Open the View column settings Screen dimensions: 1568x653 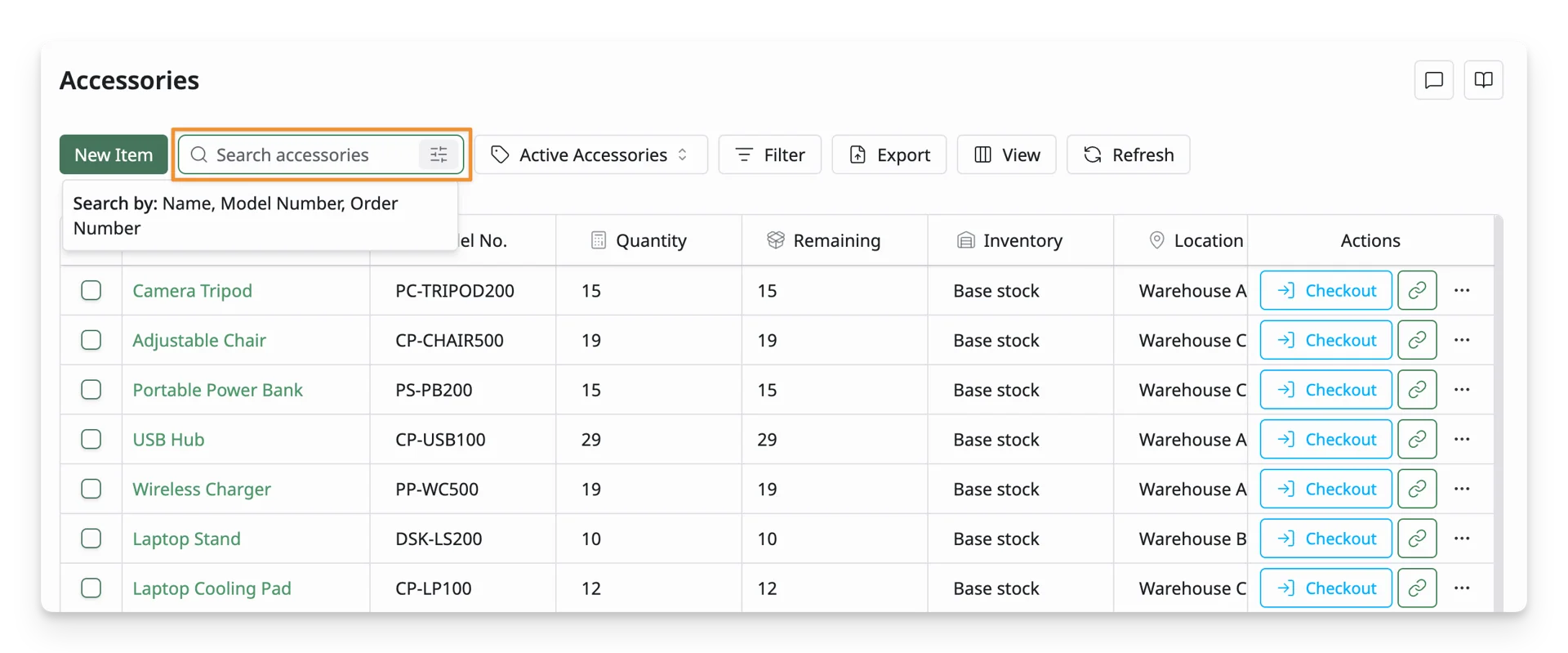(x=1007, y=154)
